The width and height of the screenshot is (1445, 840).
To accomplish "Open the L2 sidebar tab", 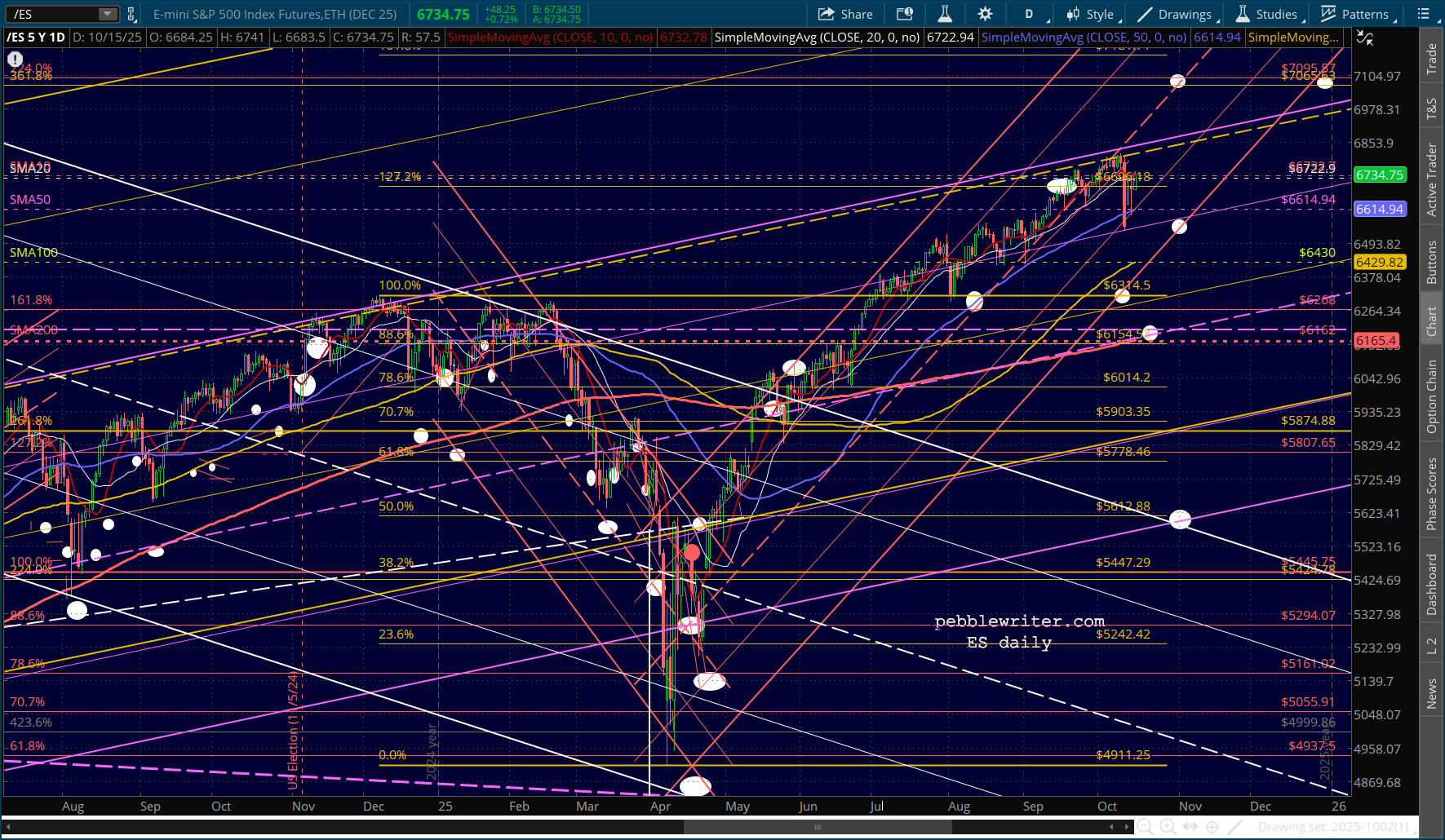I will pos(1431,646).
